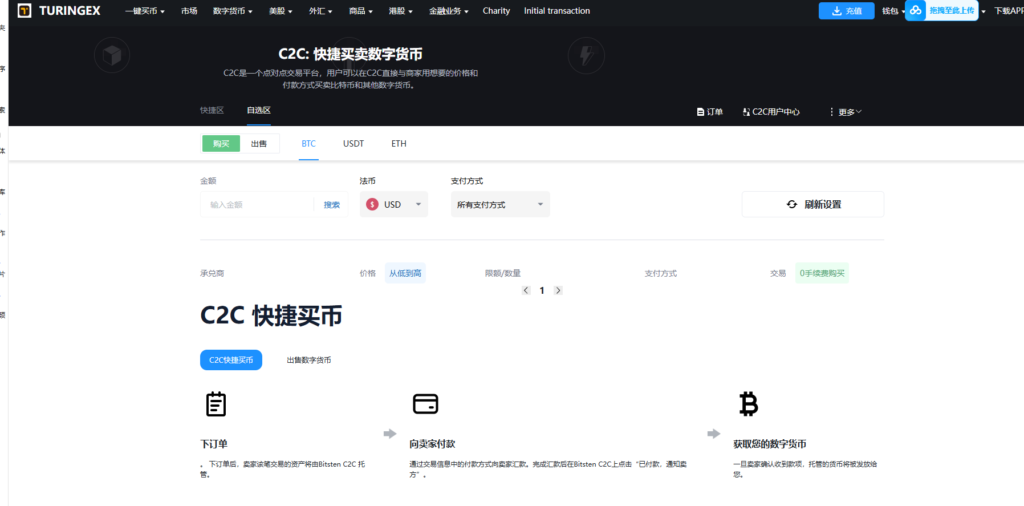1024x506 pixels.
Task: Open the 港股 dropdown menu
Action: coord(401,11)
